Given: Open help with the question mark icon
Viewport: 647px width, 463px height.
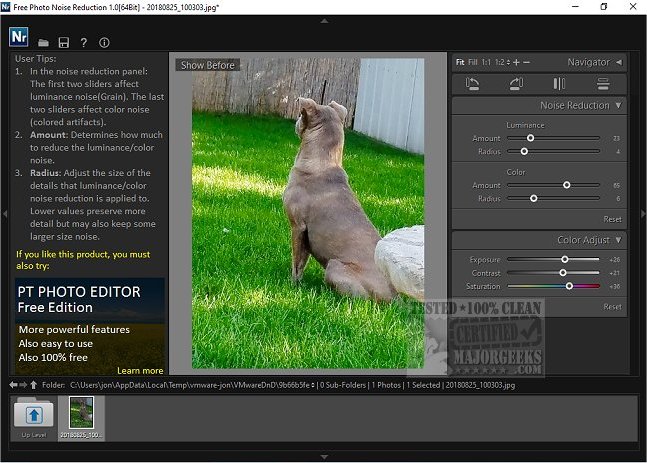Looking at the screenshot, I should coord(84,43).
